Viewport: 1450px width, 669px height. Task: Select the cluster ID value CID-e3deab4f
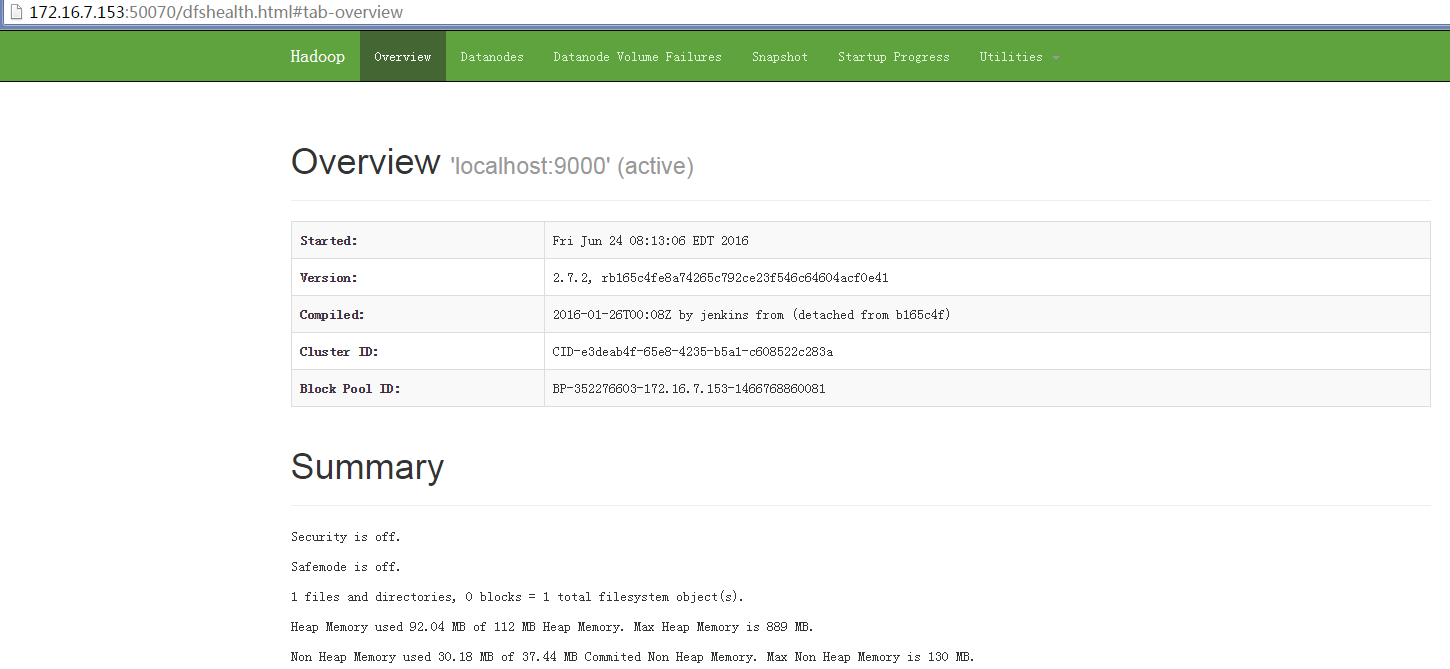click(693, 352)
